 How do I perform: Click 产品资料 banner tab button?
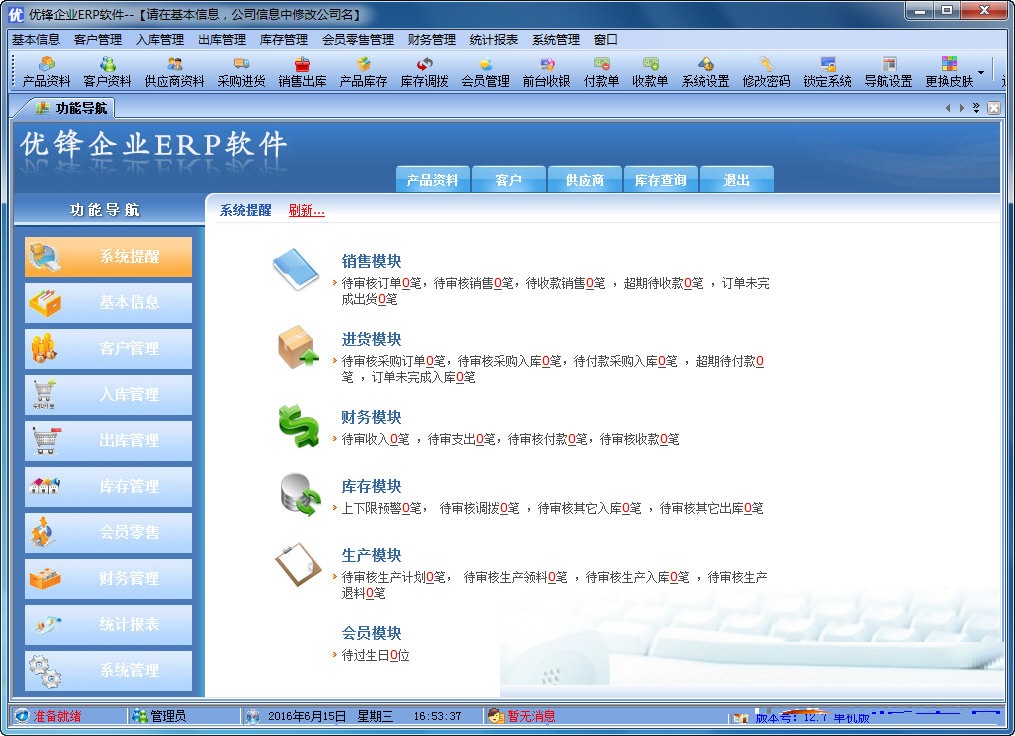(432, 180)
